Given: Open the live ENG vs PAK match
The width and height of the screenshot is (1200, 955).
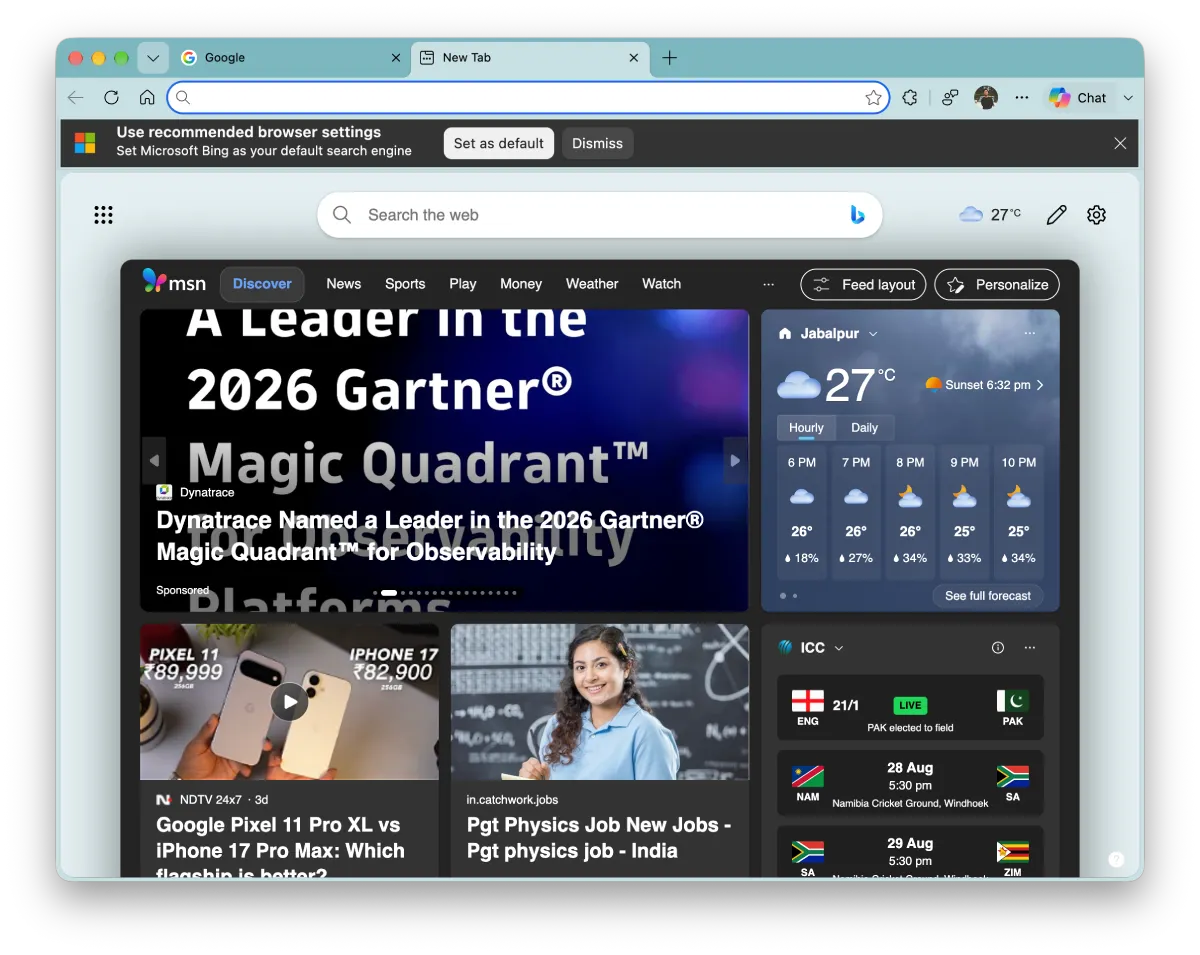Looking at the screenshot, I should pos(910,707).
